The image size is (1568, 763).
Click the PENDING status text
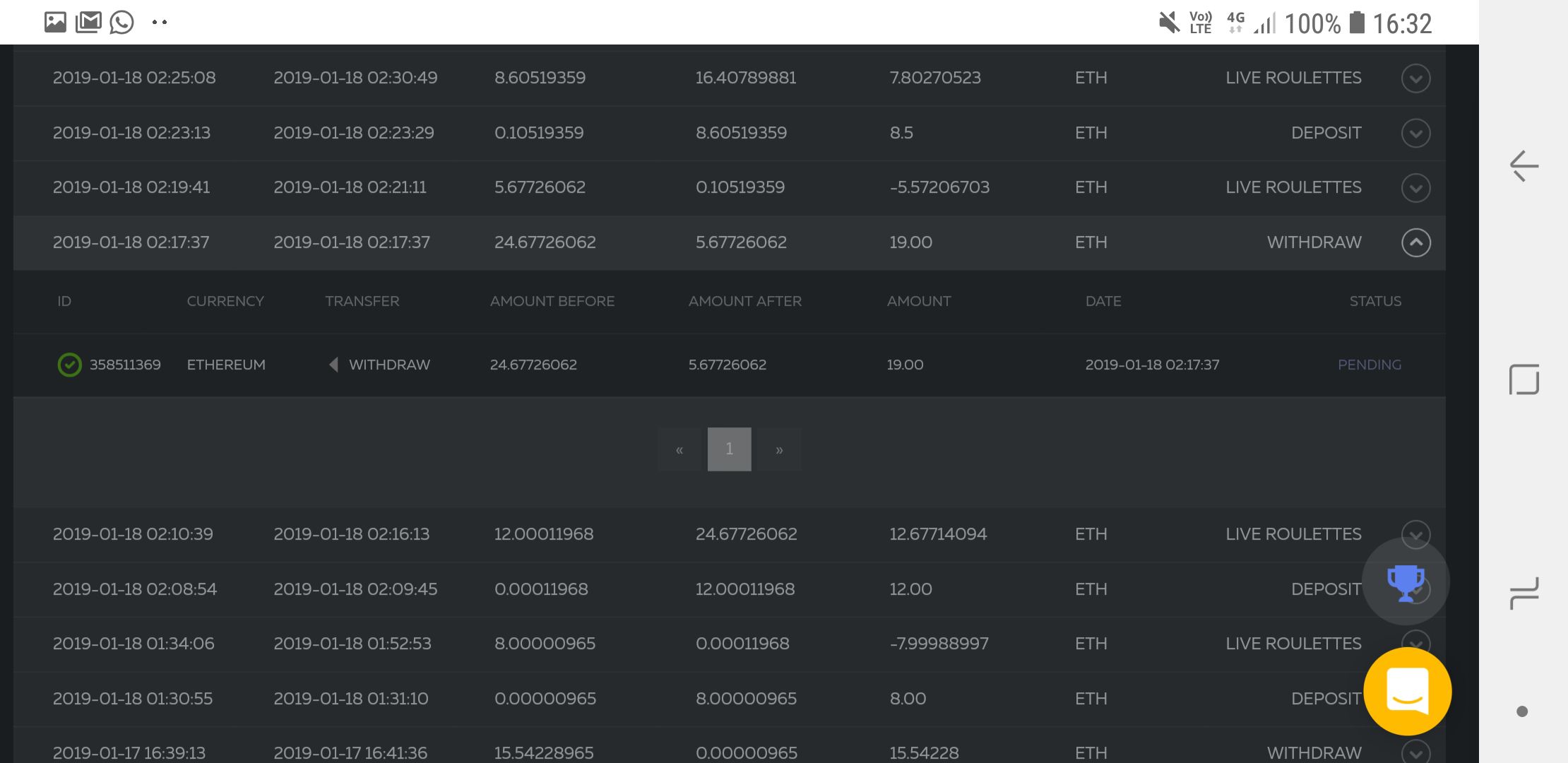1369,365
